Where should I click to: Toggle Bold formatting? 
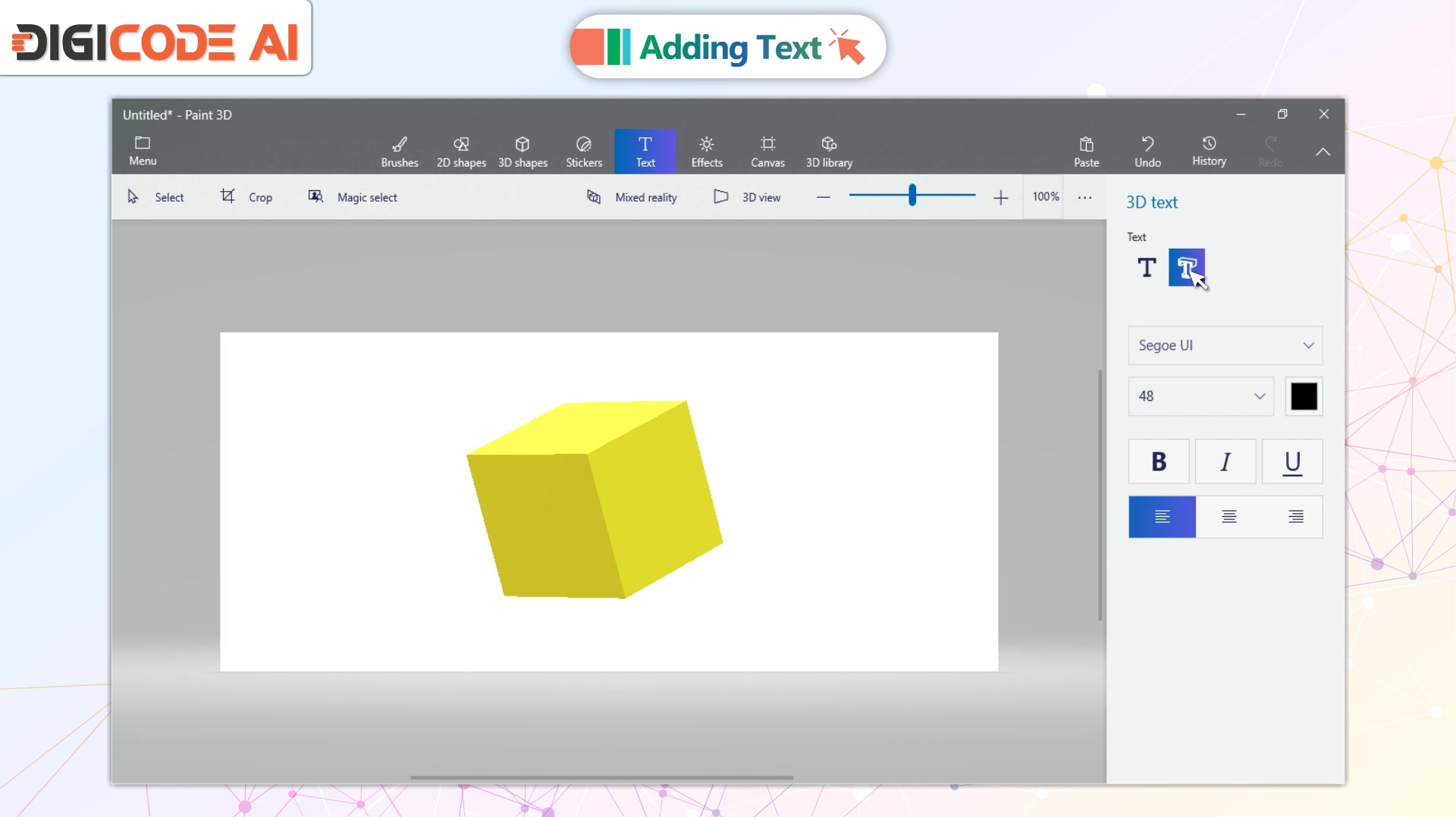1159,462
